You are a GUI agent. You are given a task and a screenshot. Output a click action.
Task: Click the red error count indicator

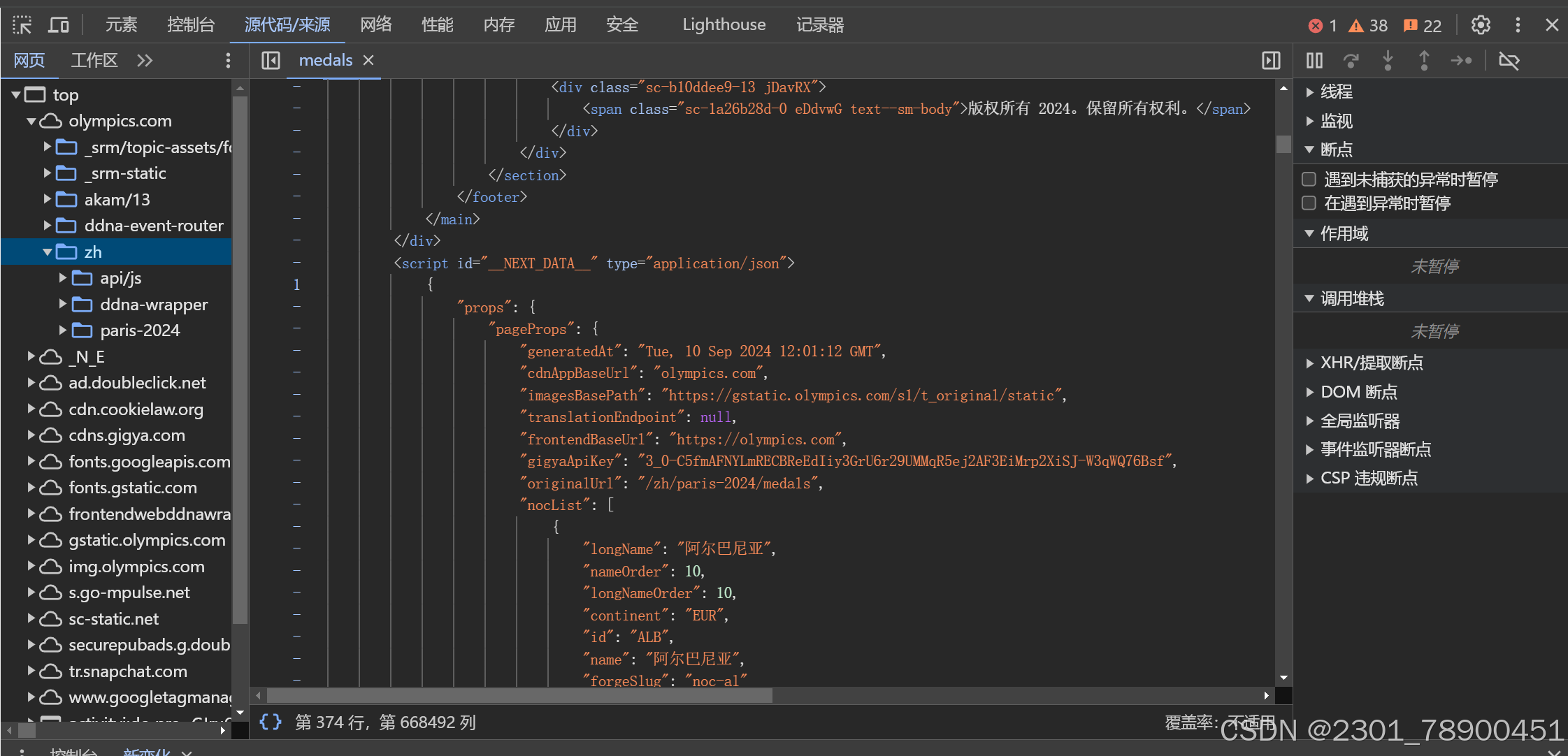(x=1323, y=26)
